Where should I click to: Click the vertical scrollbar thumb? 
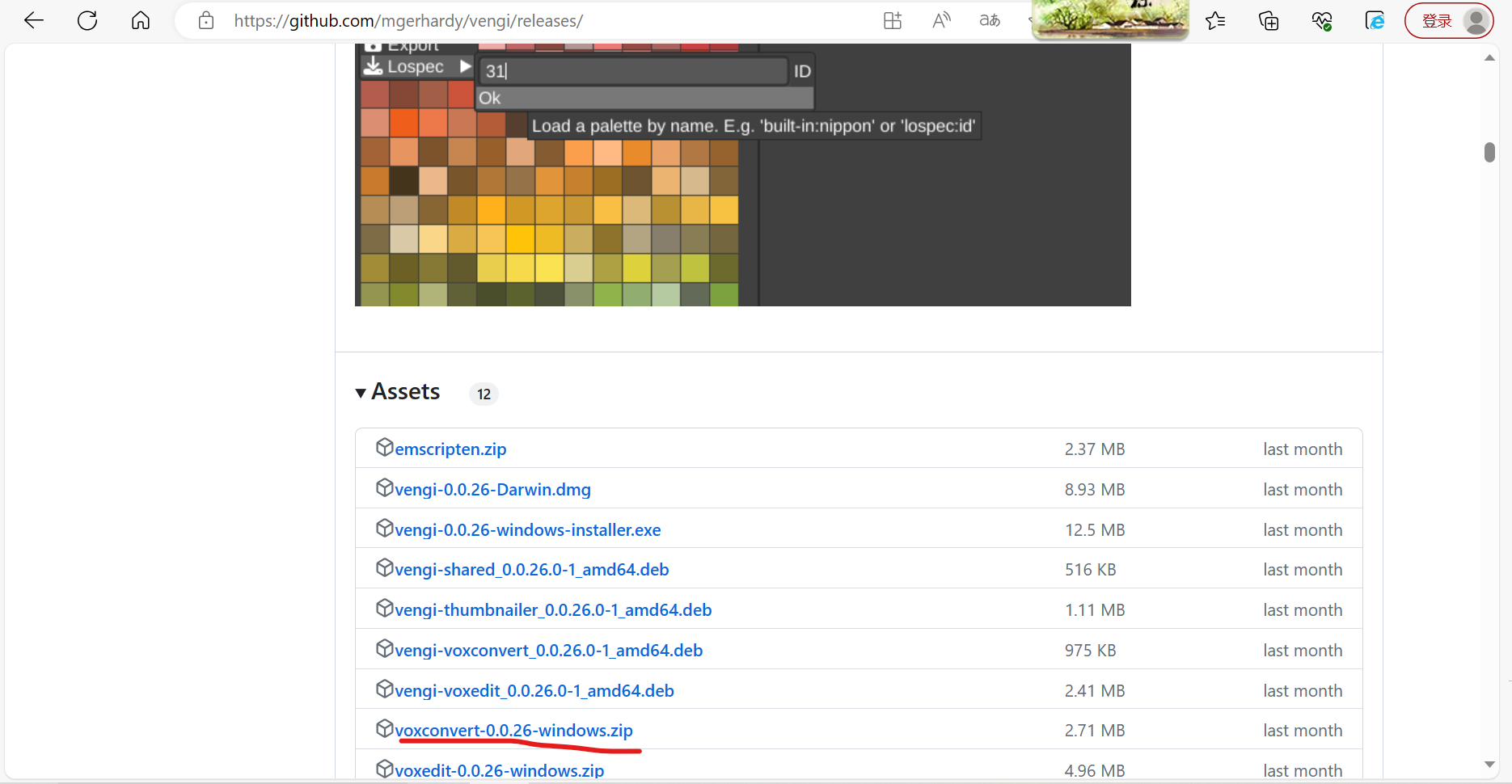click(1489, 152)
